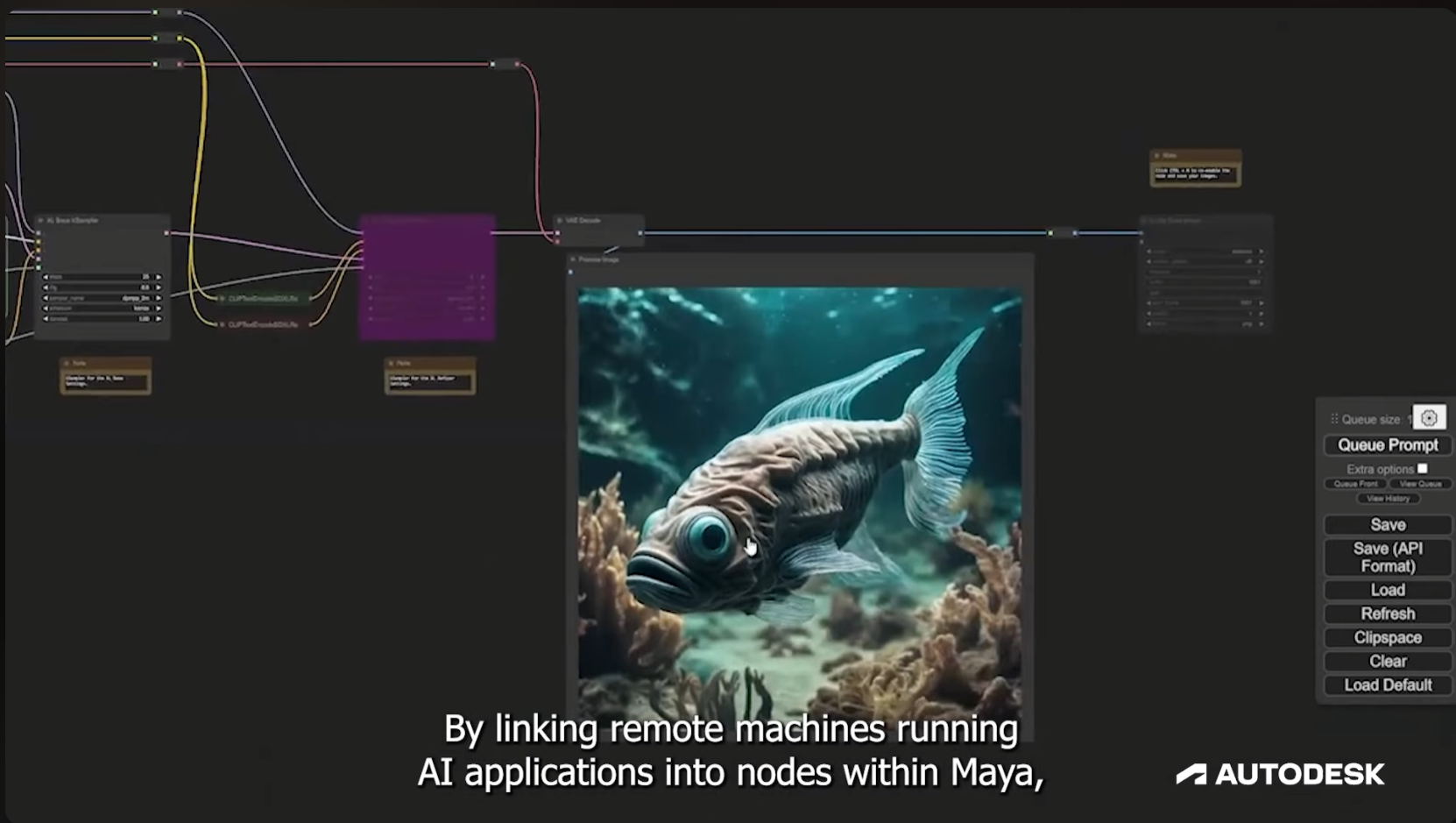
Task: Click the Queue Front button
Action: point(1355,484)
